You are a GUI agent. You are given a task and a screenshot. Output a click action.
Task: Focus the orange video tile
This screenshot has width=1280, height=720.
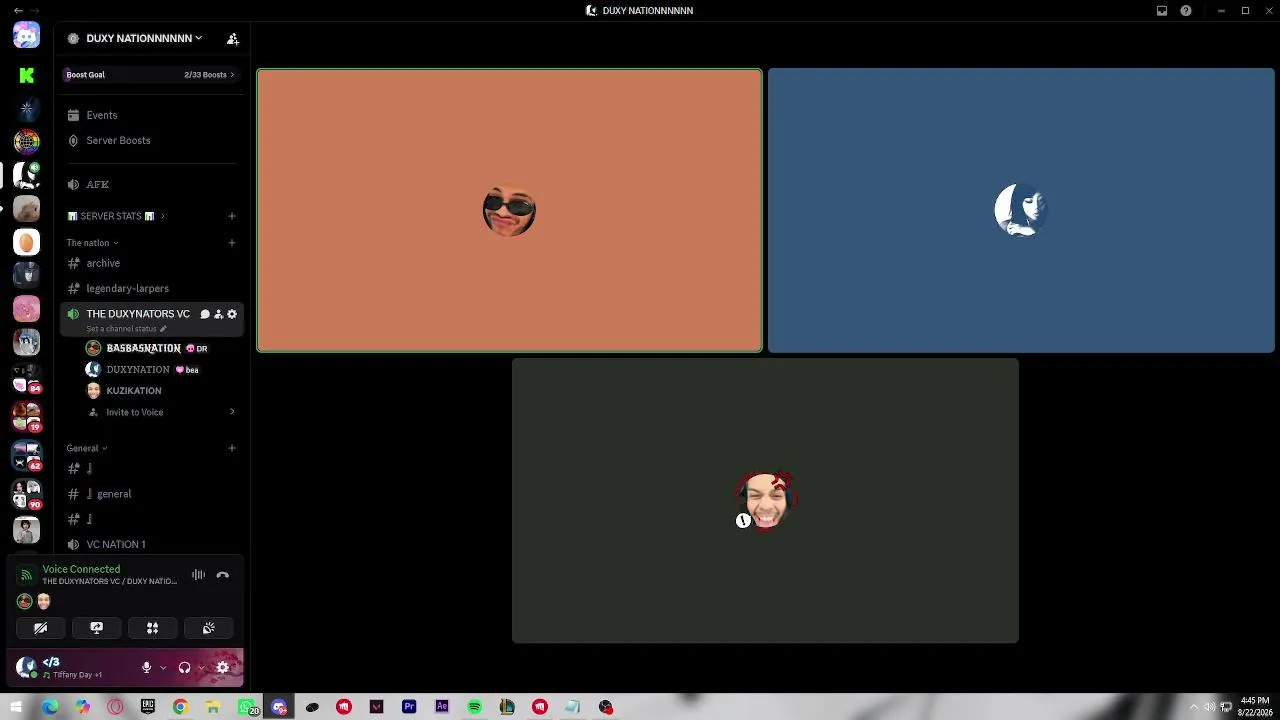click(509, 210)
